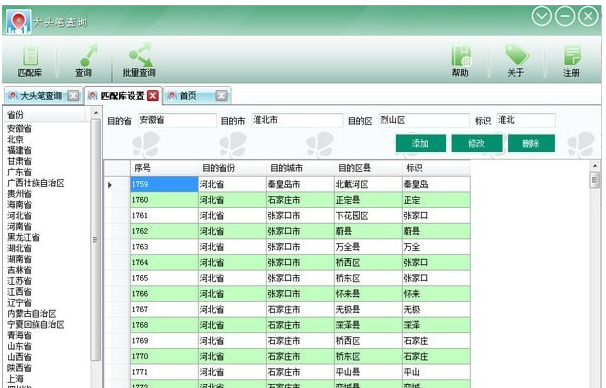Select table cell 1763

click(164, 247)
